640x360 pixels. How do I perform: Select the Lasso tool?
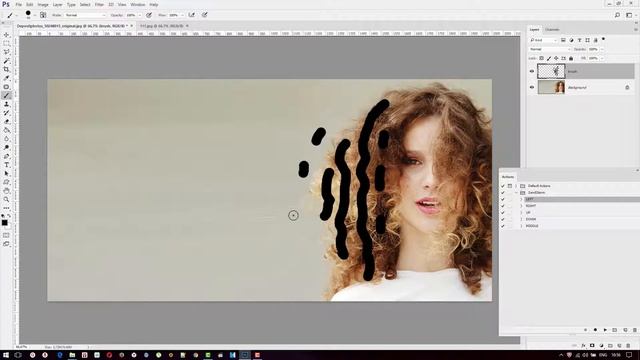[6, 52]
